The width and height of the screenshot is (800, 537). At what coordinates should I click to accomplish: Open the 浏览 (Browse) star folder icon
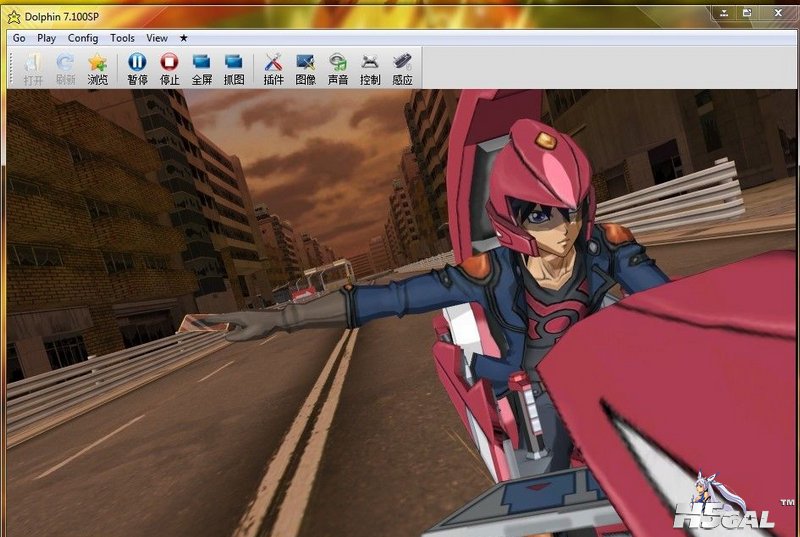[x=97, y=68]
